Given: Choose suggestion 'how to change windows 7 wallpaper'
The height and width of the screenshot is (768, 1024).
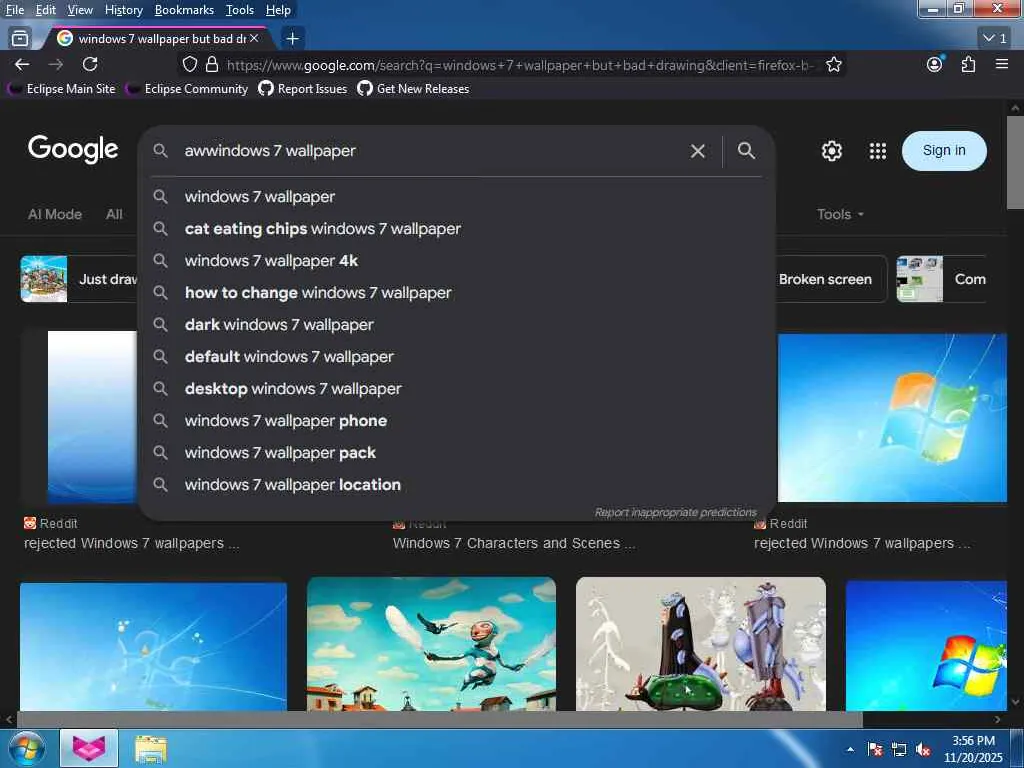Looking at the screenshot, I should click(x=457, y=293).
